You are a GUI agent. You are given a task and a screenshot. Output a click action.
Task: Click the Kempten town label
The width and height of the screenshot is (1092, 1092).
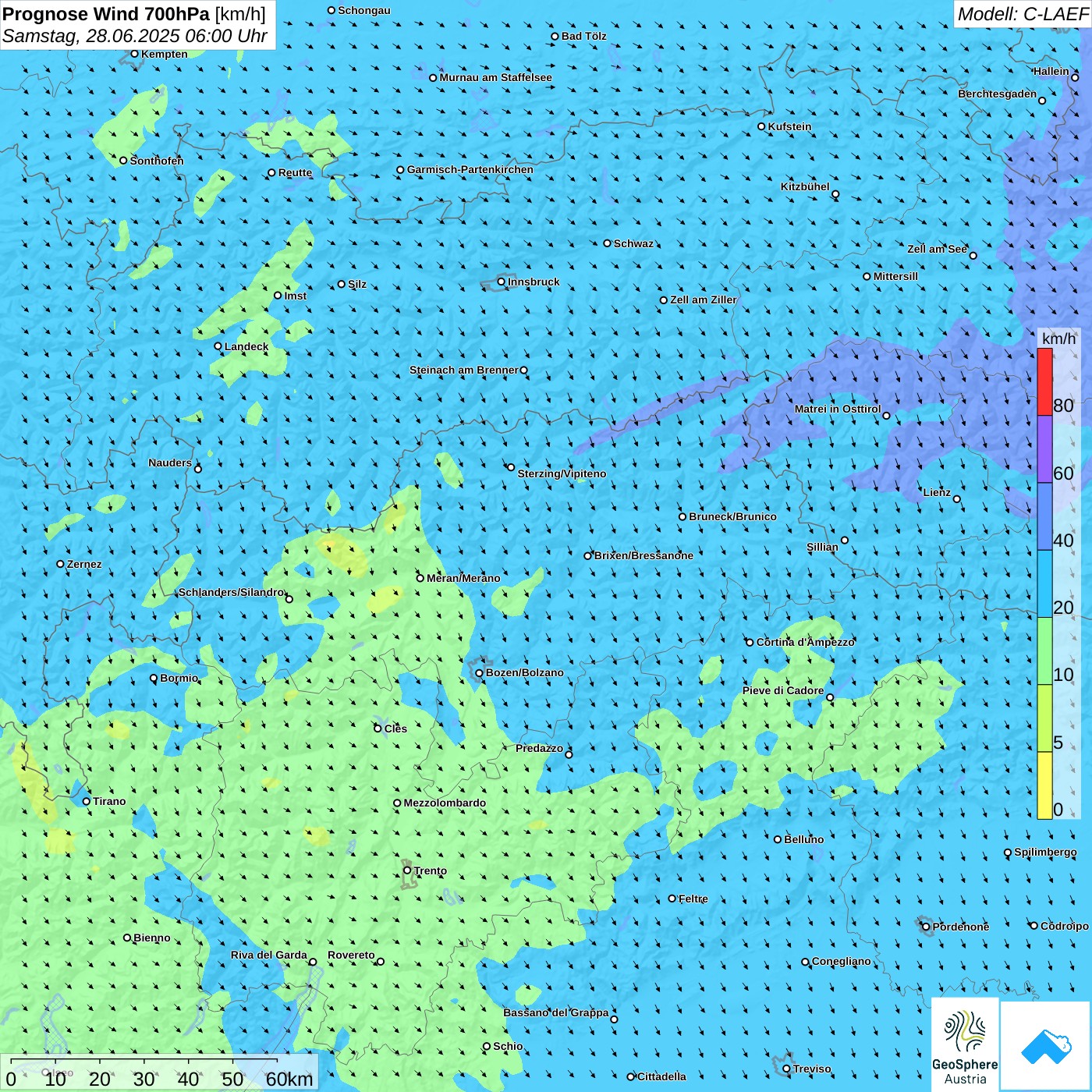coord(165,55)
